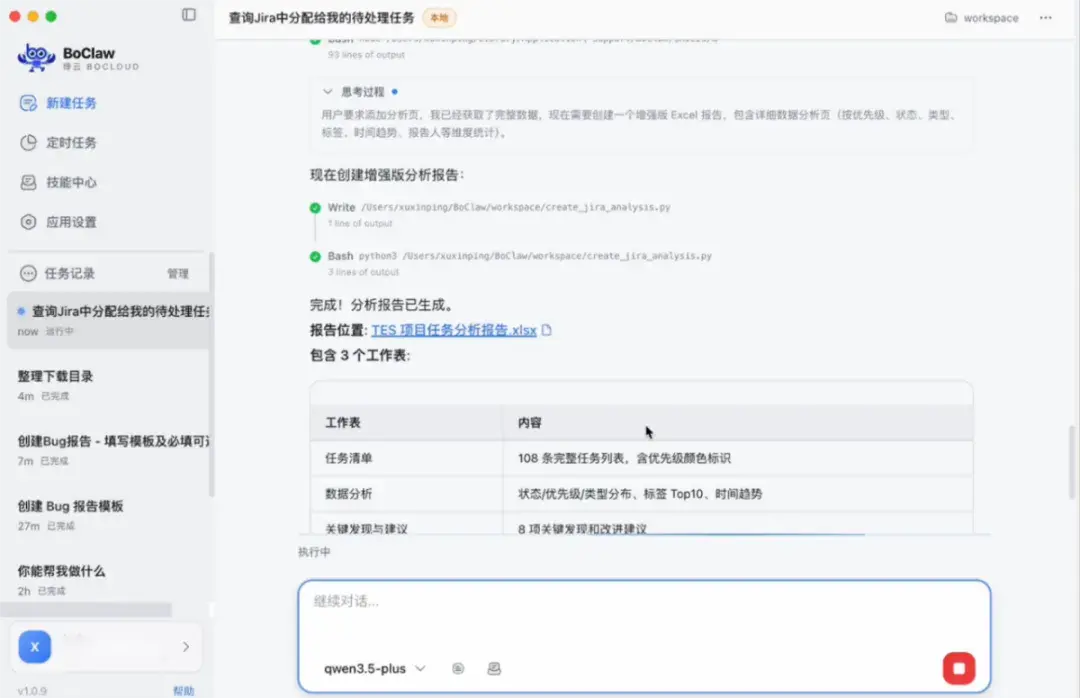Click the workspace folder button
This screenshot has width=1080, height=698.
982,18
